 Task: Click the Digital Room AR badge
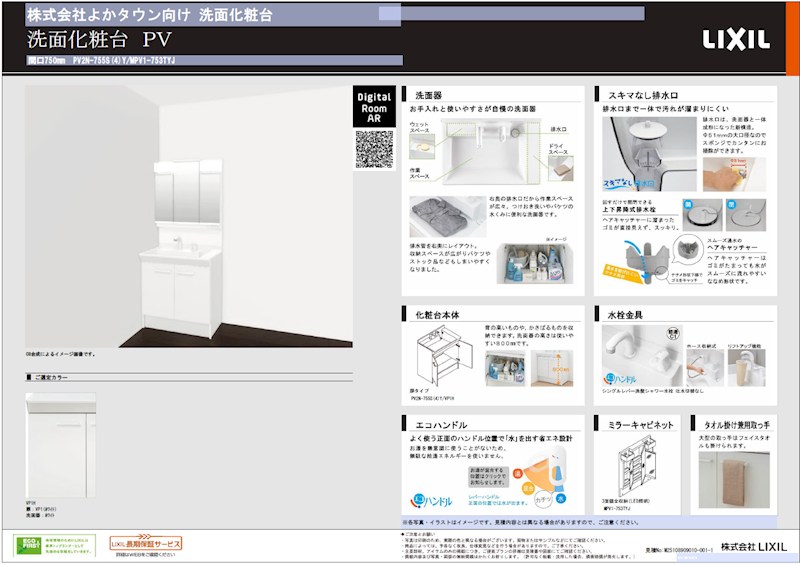click(374, 107)
